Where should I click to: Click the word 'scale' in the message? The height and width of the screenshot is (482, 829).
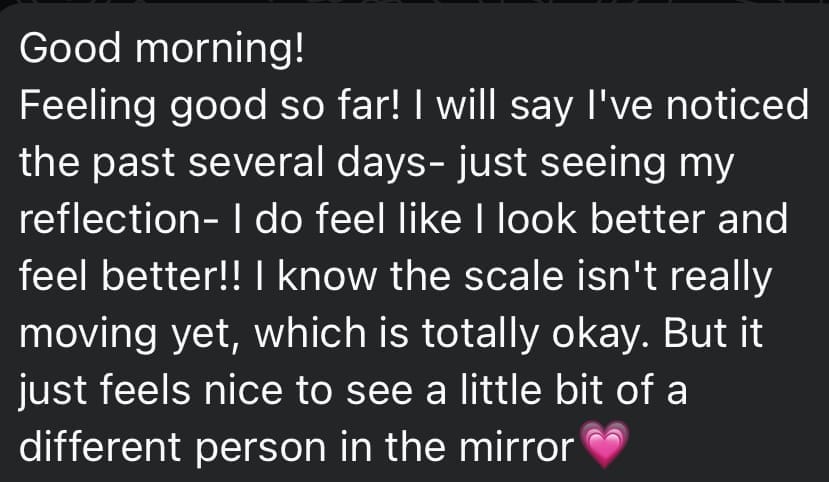[x=514, y=276]
